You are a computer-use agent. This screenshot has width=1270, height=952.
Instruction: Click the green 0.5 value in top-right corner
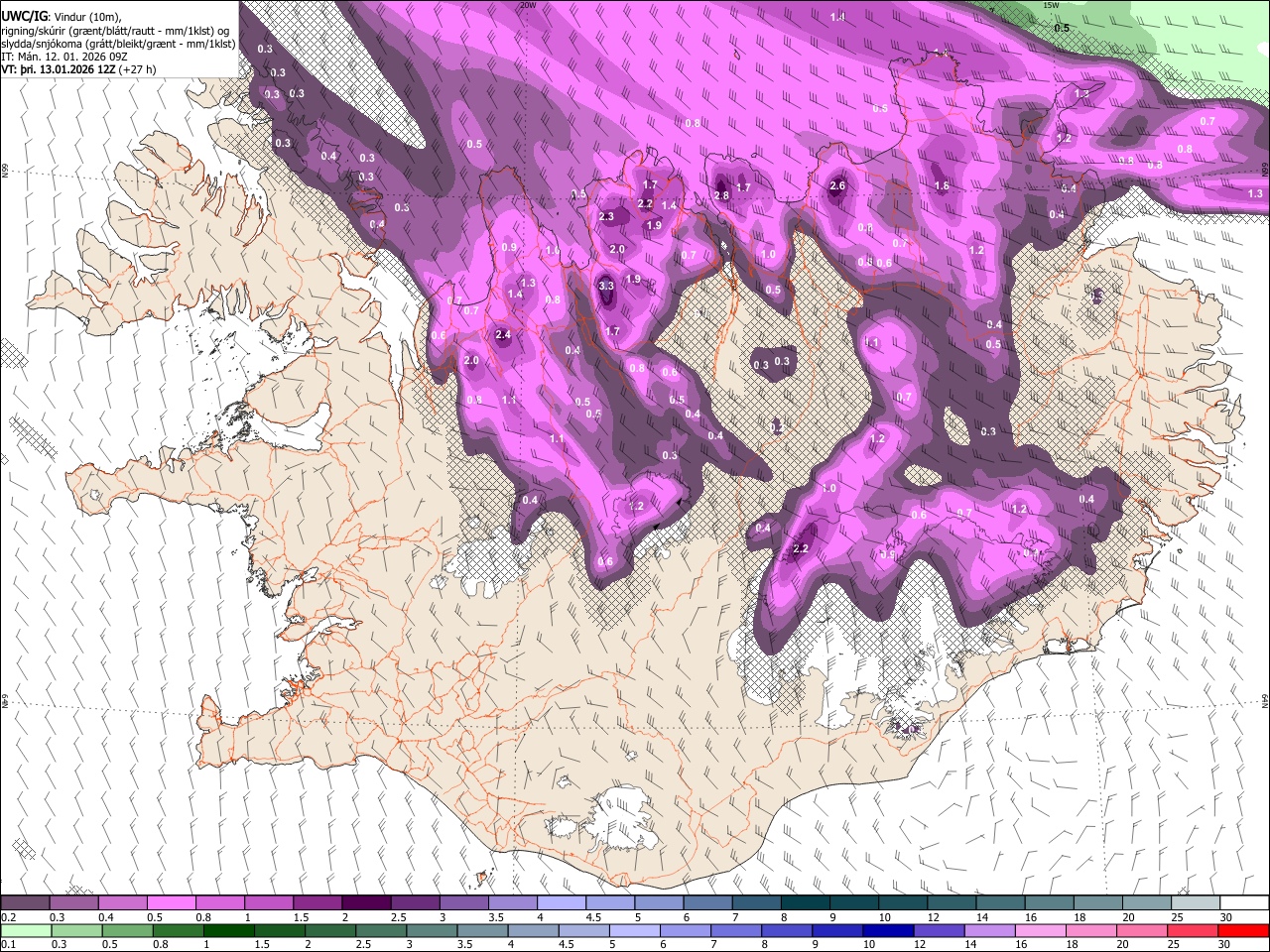(x=1062, y=28)
